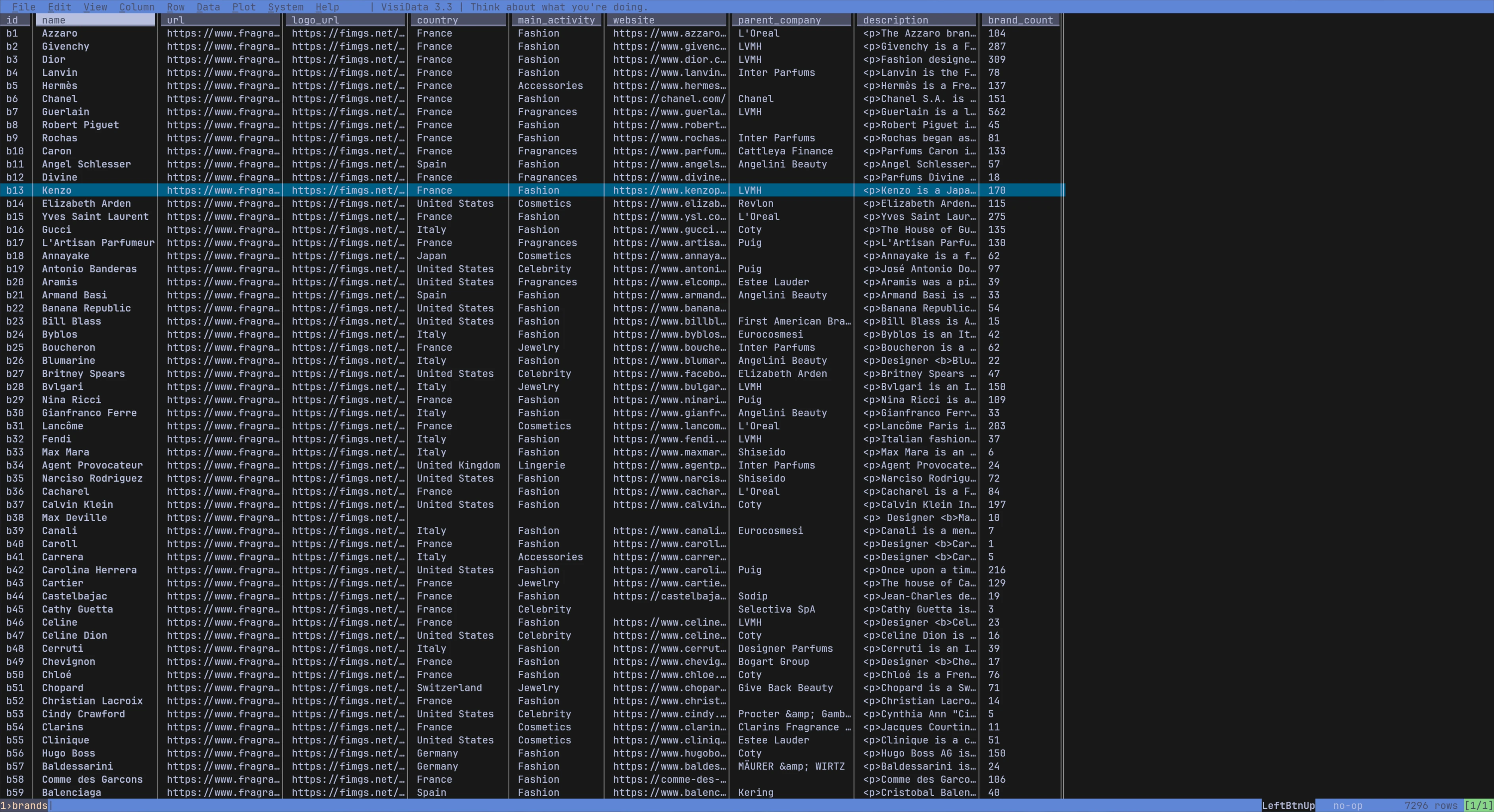Select the highlighted Kenzo row
This screenshot has width=1494, height=812.
tap(232, 190)
